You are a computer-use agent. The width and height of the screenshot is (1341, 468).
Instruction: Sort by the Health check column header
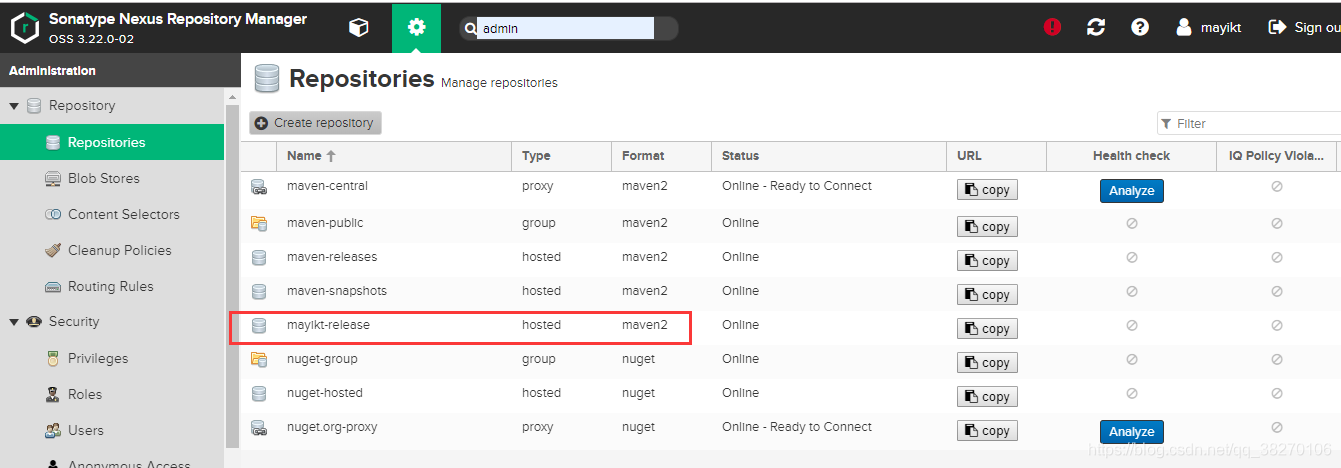[1132, 156]
